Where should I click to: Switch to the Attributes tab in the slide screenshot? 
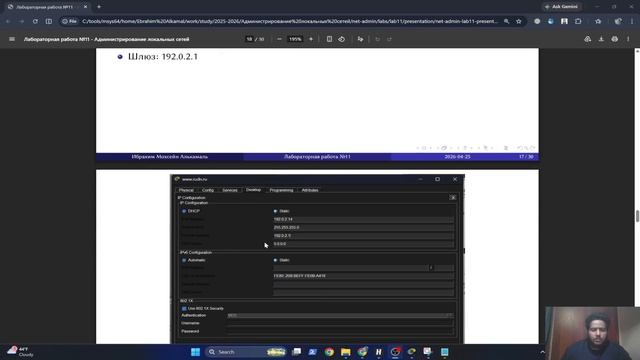pyautogui.click(x=310, y=190)
